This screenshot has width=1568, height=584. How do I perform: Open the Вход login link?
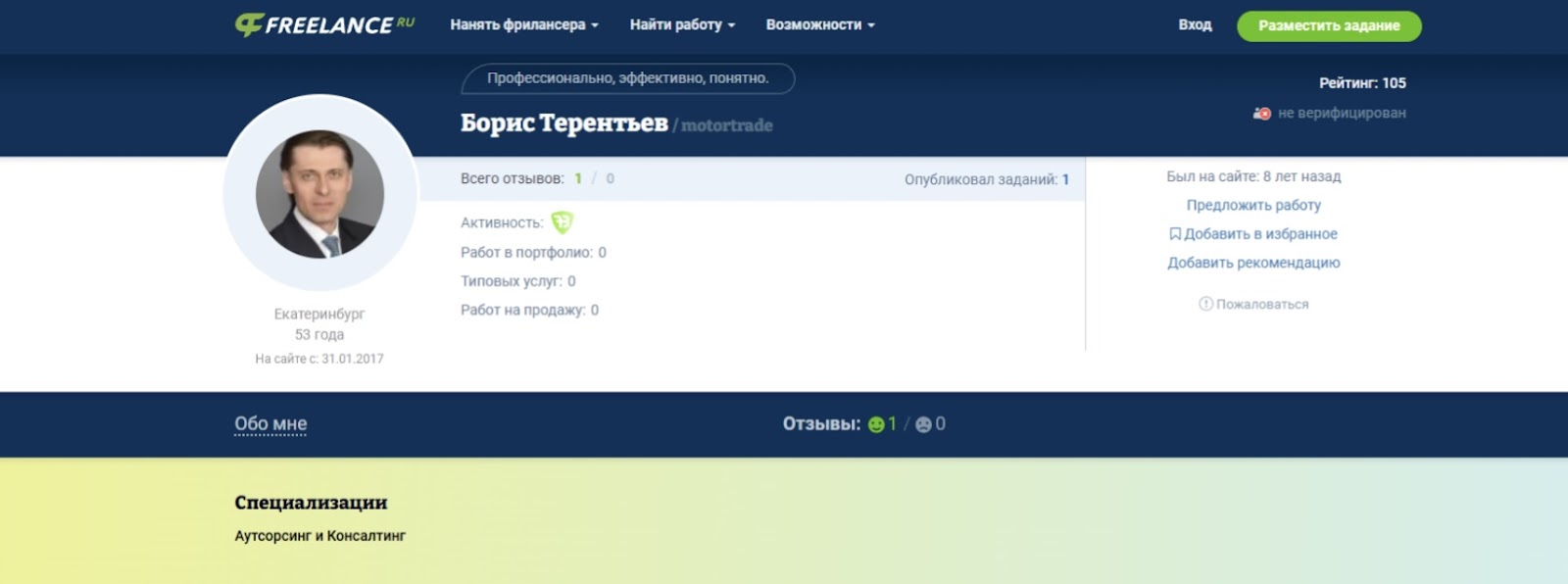tap(1195, 24)
